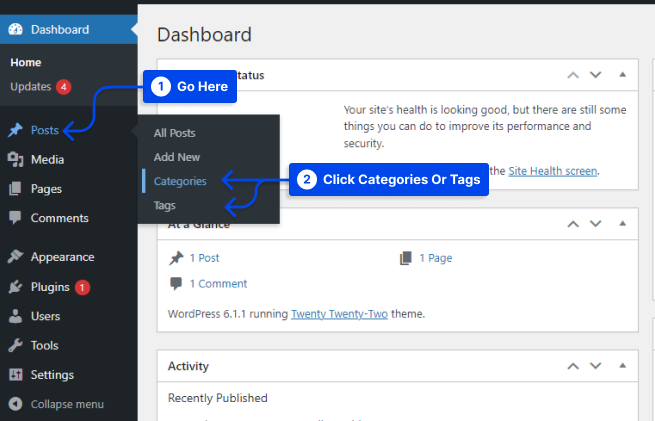Click the Pages icon in sidebar
Viewport: 655px width, 421px height.
(x=15, y=189)
